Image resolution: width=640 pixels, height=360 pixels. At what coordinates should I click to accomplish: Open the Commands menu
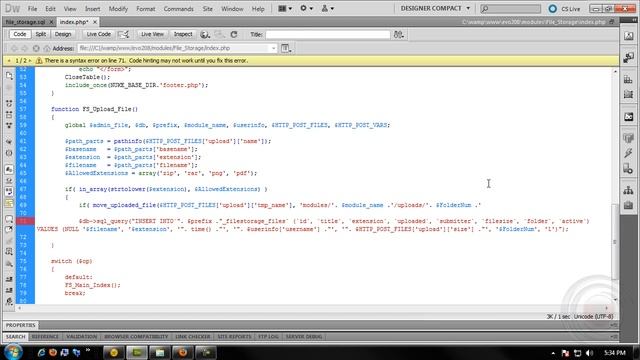[178, 9]
